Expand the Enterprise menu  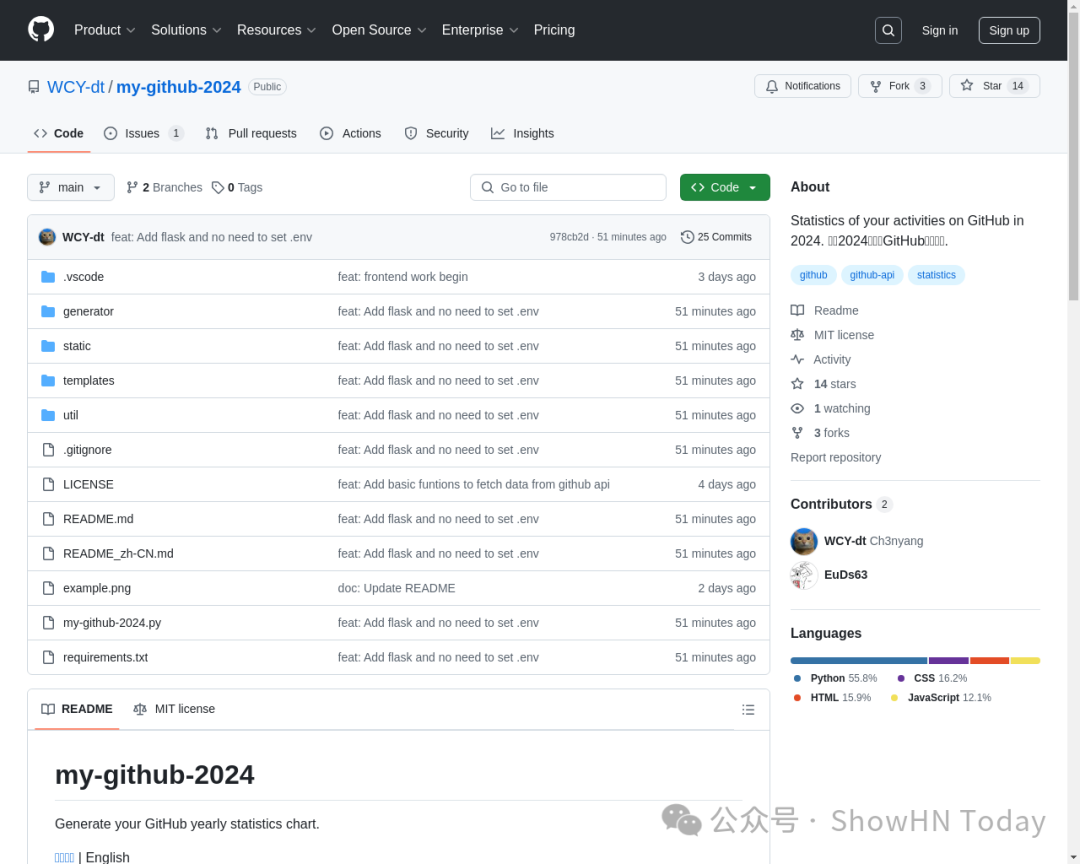pos(480,30)
